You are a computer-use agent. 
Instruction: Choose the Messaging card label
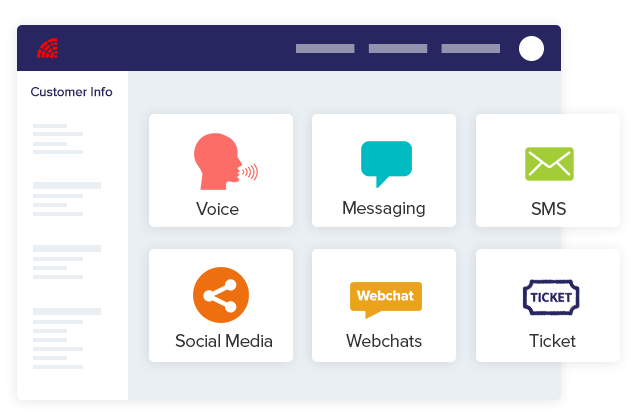pyautogui.click(x=384, y=209)
